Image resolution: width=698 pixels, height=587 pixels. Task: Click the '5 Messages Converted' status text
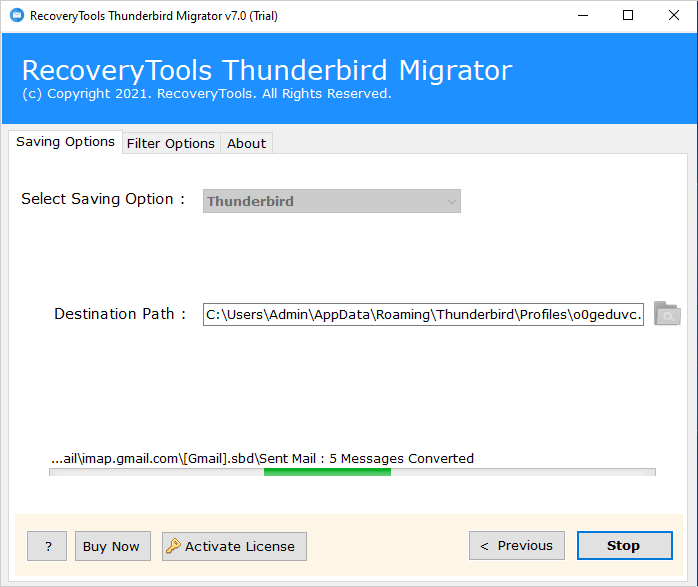[402, 459]
